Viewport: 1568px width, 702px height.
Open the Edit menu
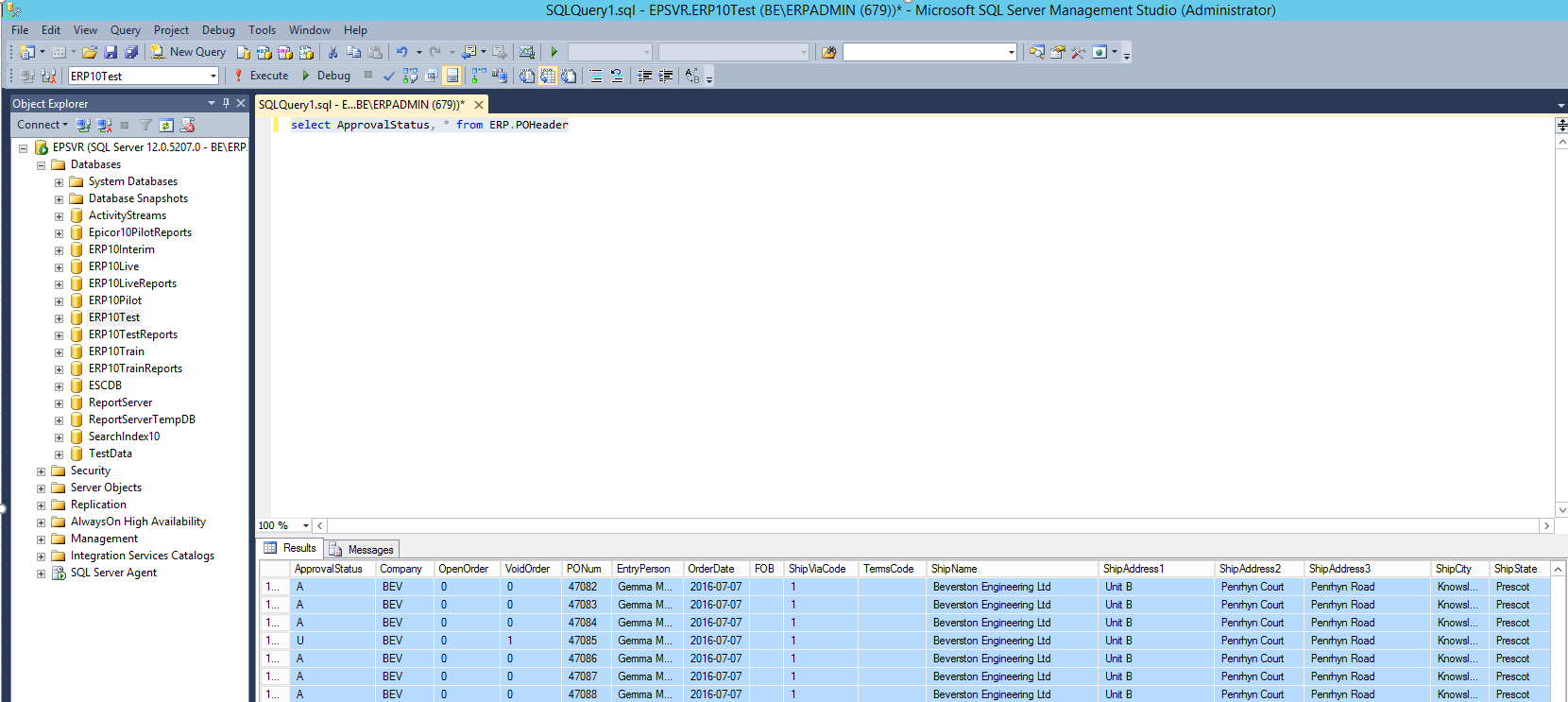point(51,30)
